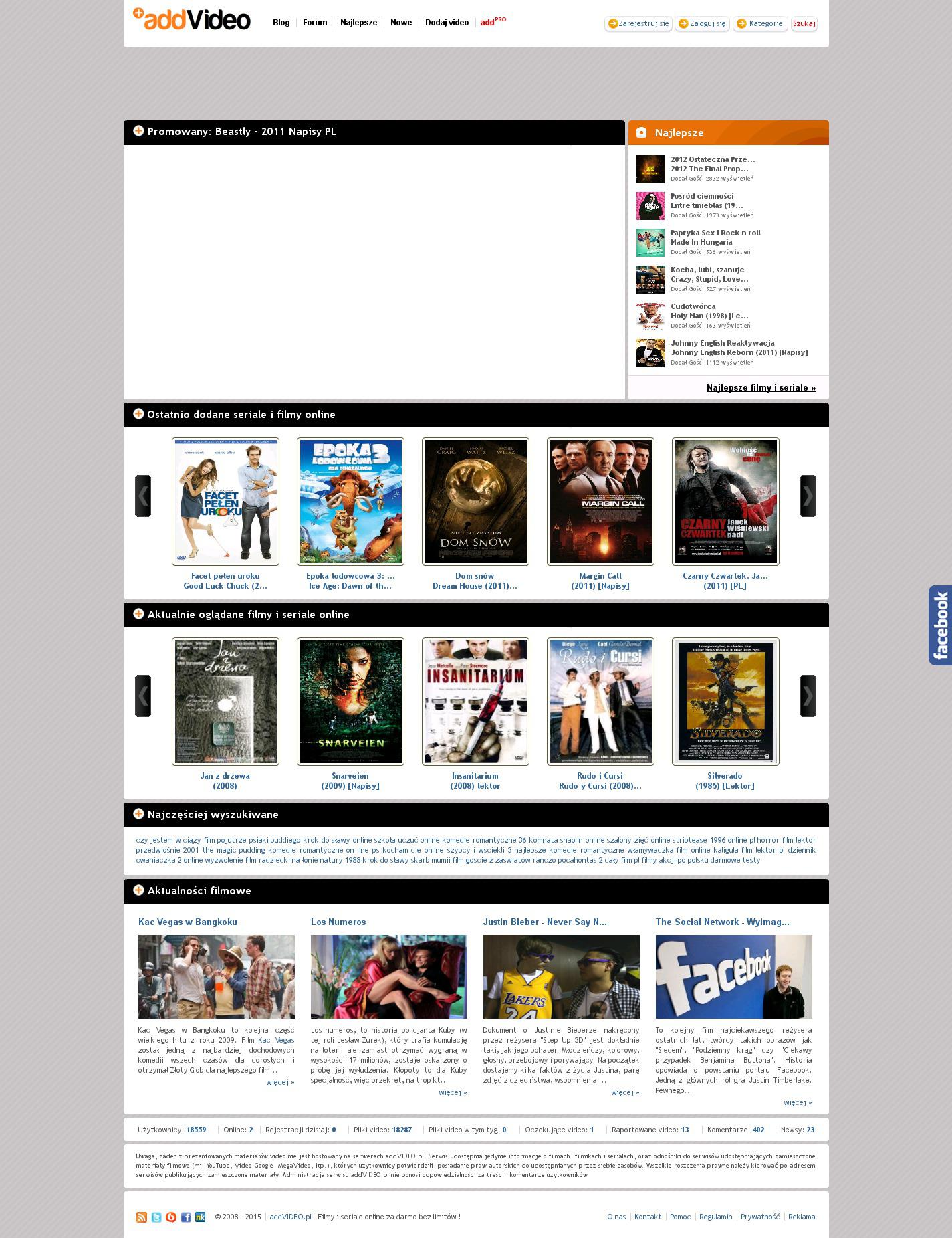
Task: Open the Facebook icon in the footer
Action: click(x=186, y=1217)
